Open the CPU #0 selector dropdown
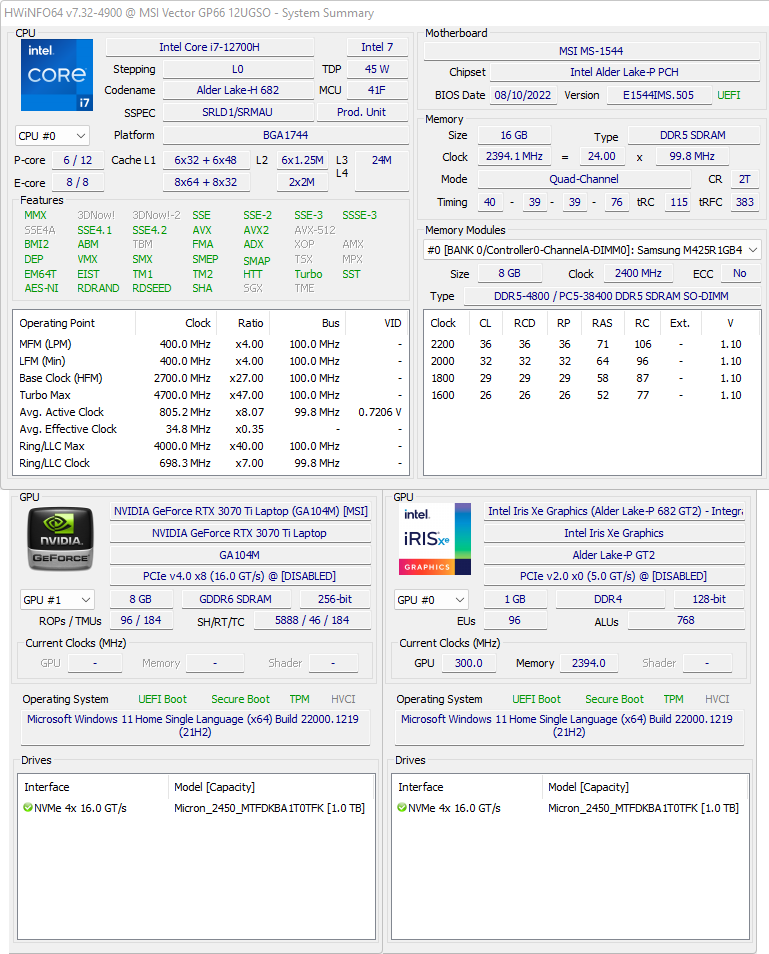The height and width of the screenshot is (954, 769). (52, 136)
